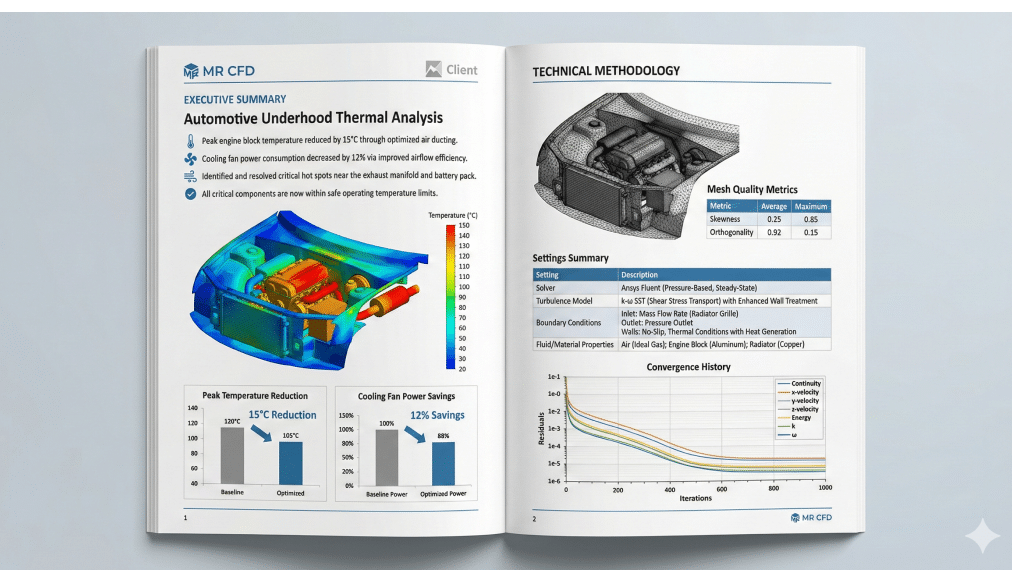Click the Technical Methodology heading

tap(606, 71)
